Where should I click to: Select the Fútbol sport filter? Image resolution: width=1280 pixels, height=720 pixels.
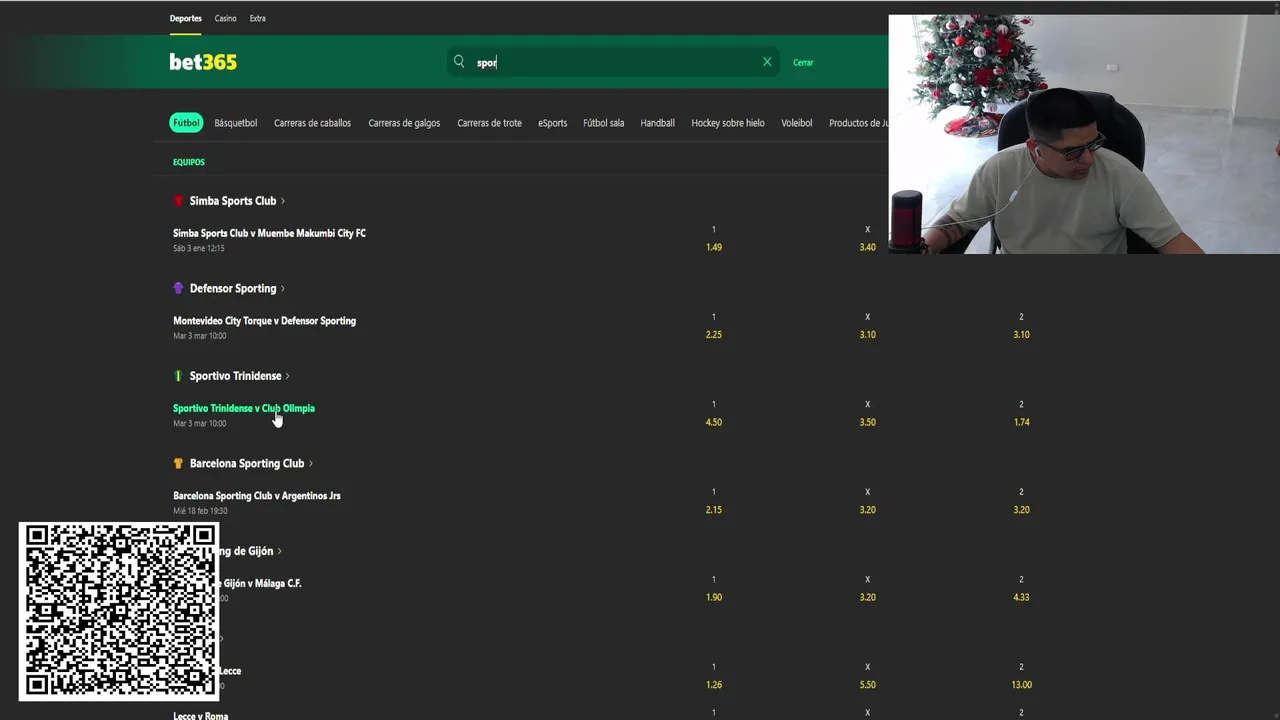186,123
